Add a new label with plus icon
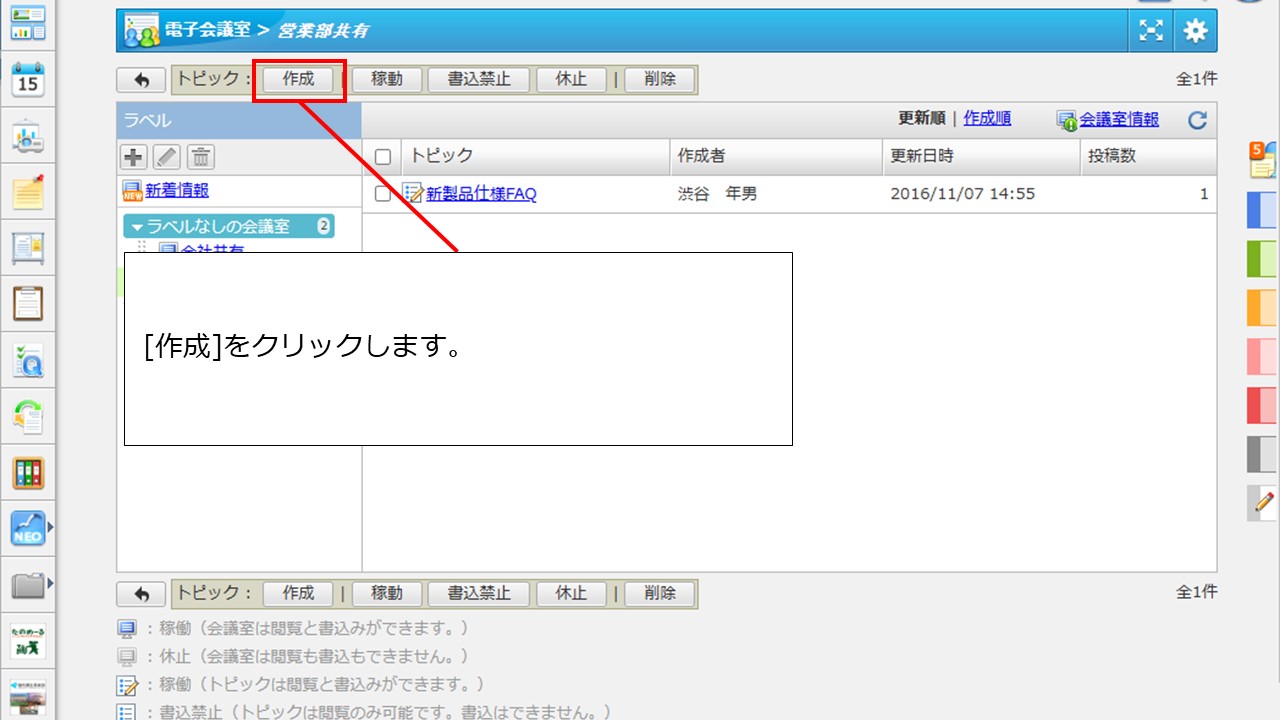Viewport: 1280px width, 720px height. (x=133, y=157)
